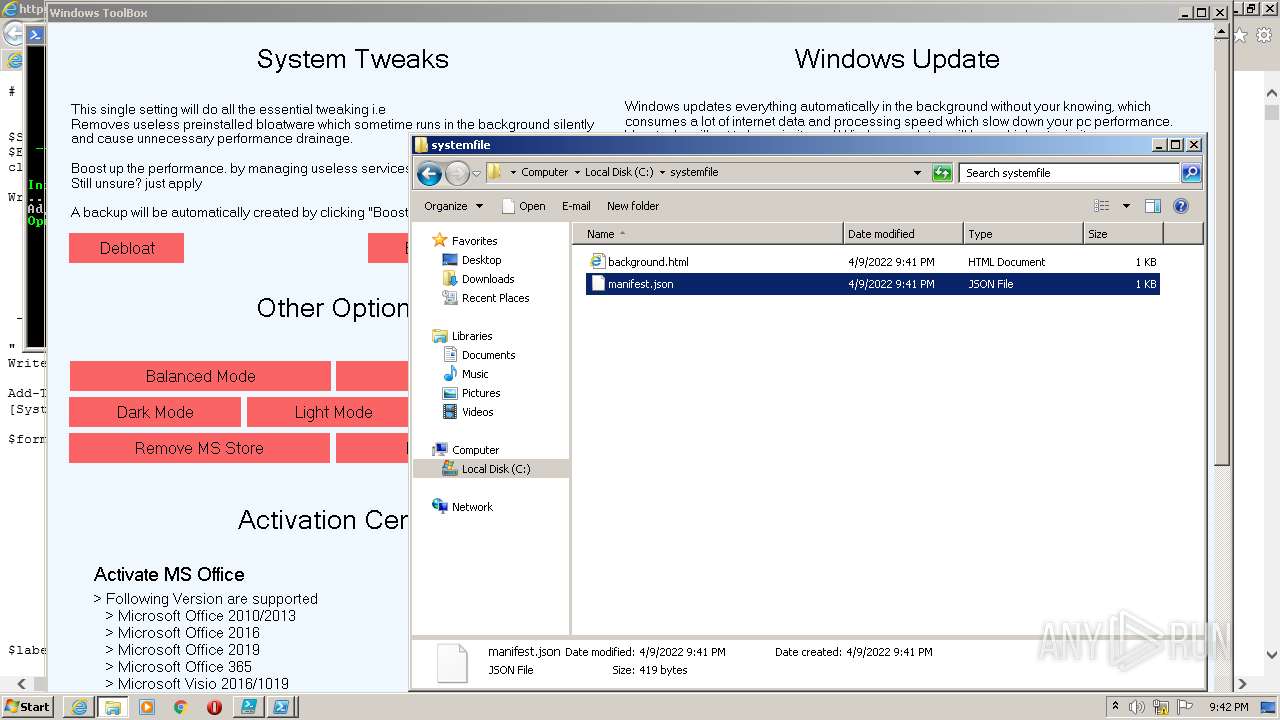The height and width of the screenshot is (720, 1280).
Task: Create a New folder
Action: click(633, 206)
